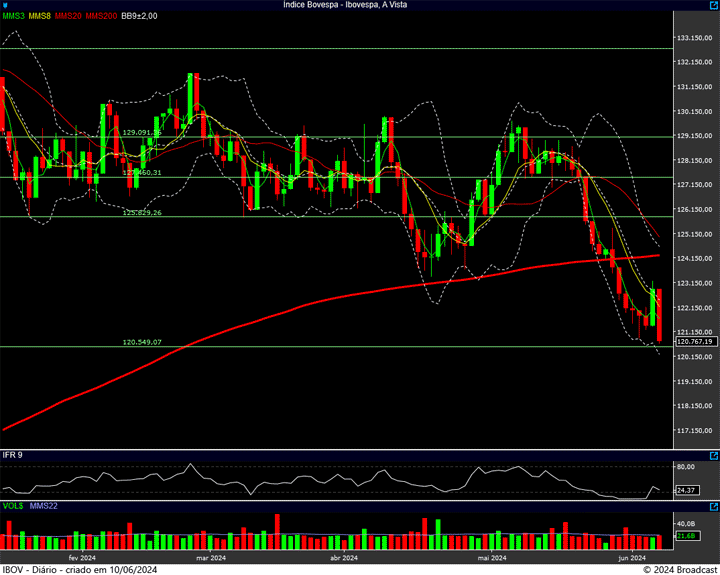Click the volume value tag 21,68
Image resolution: width=720 pixels, height=575 pixels.
coord(686,537)
